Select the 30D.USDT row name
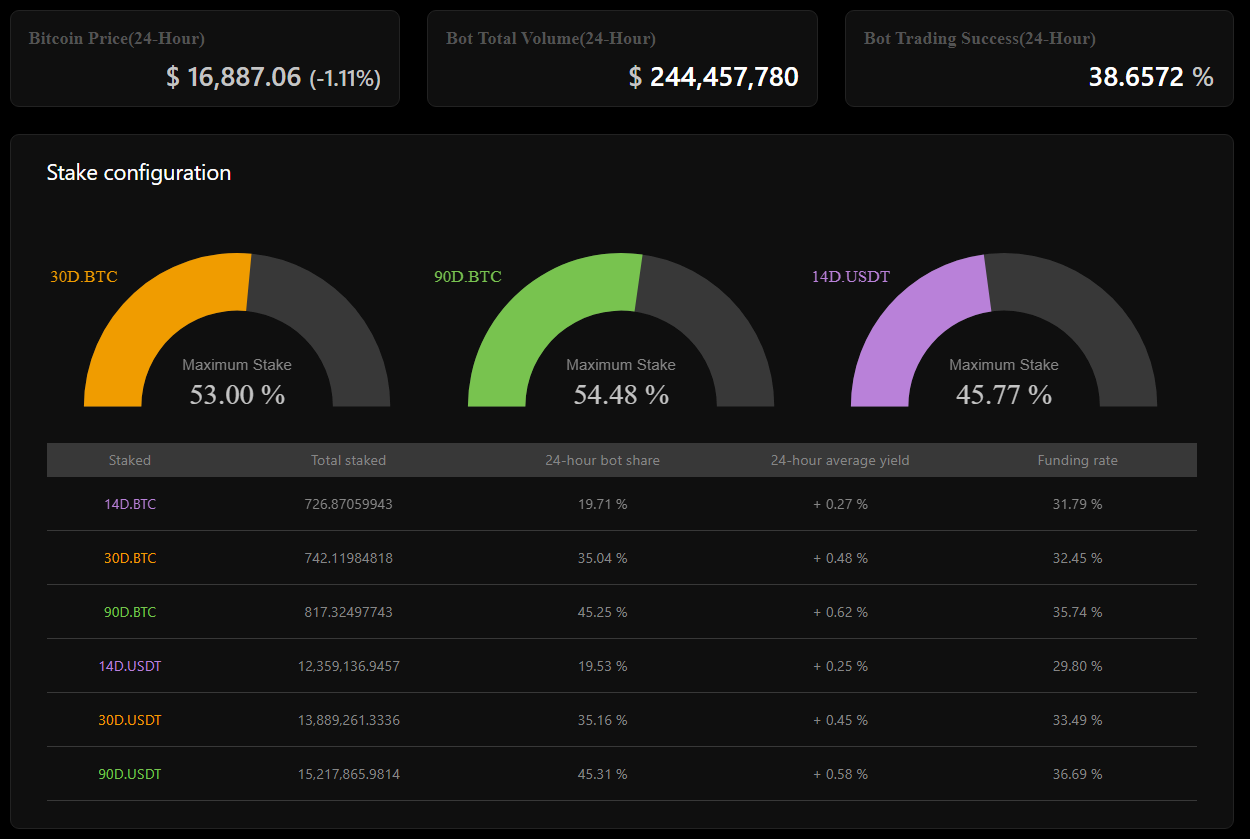 [130, 721]
